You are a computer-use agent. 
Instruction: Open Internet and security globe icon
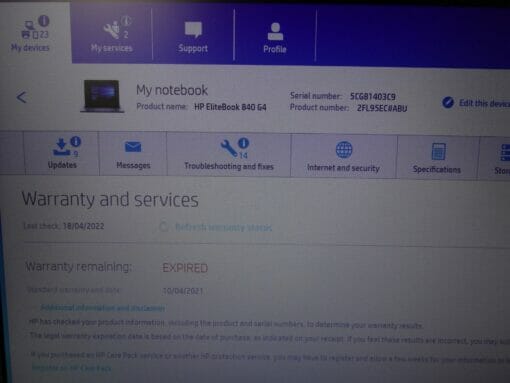coord(344,150)
